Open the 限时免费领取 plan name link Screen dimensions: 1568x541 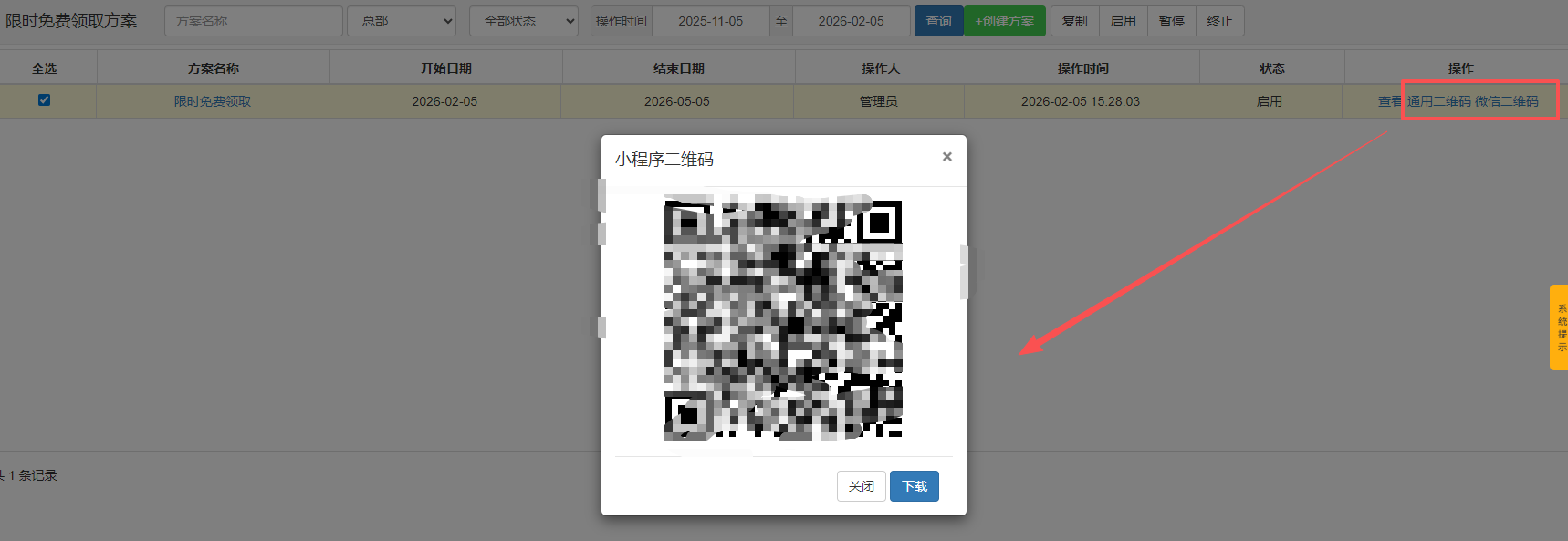(x=213, y=101)
